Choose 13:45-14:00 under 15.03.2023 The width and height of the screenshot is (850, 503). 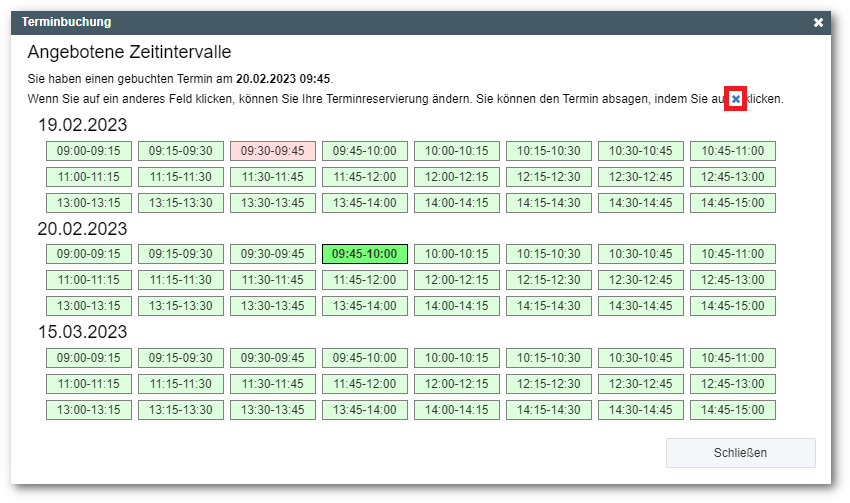(x=365, y=410)
